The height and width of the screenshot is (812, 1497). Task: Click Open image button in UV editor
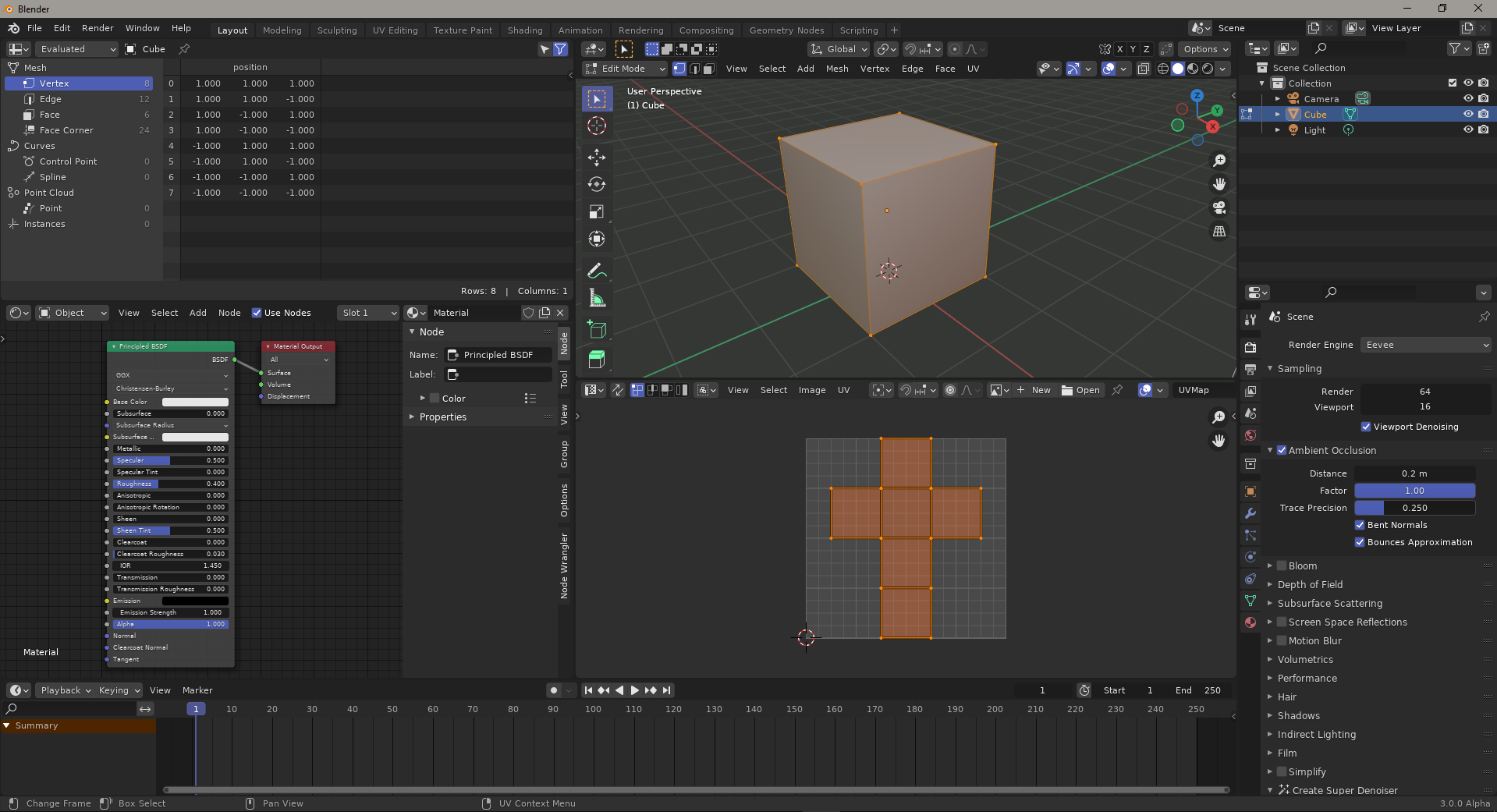point(1080,390)
